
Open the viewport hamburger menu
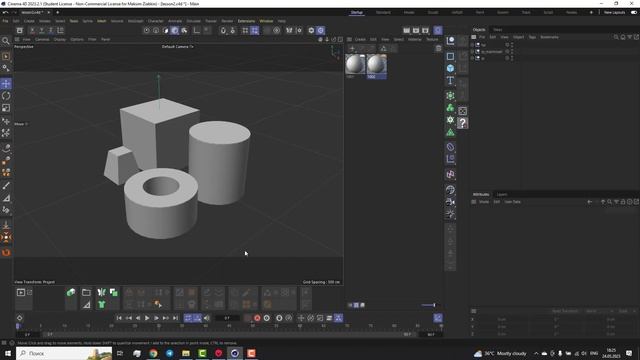point(17,39)
